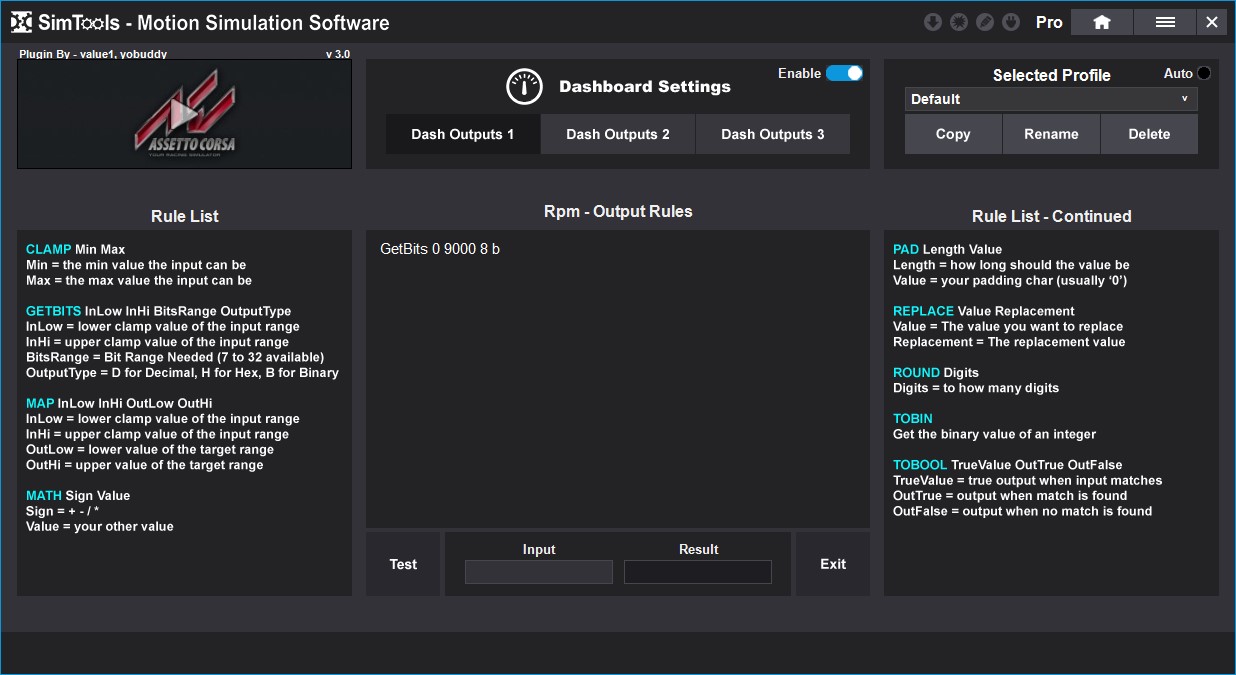
Task: Click the starburst status icon in title bar
Action: point(959,22)
